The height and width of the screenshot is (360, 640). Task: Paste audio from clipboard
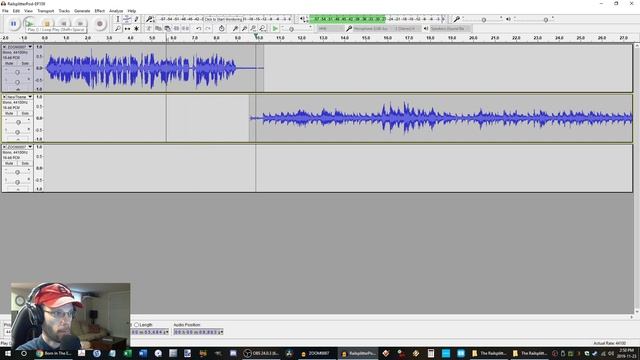pyautogui.click(x=167, y=29)
